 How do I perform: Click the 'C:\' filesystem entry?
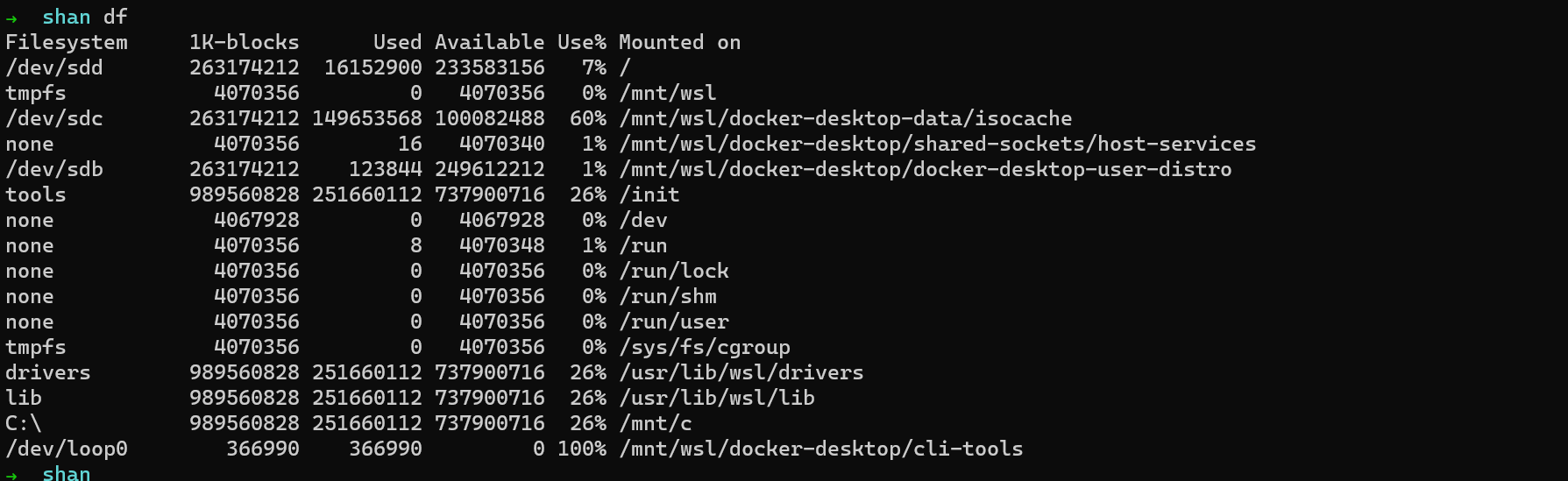24,423
